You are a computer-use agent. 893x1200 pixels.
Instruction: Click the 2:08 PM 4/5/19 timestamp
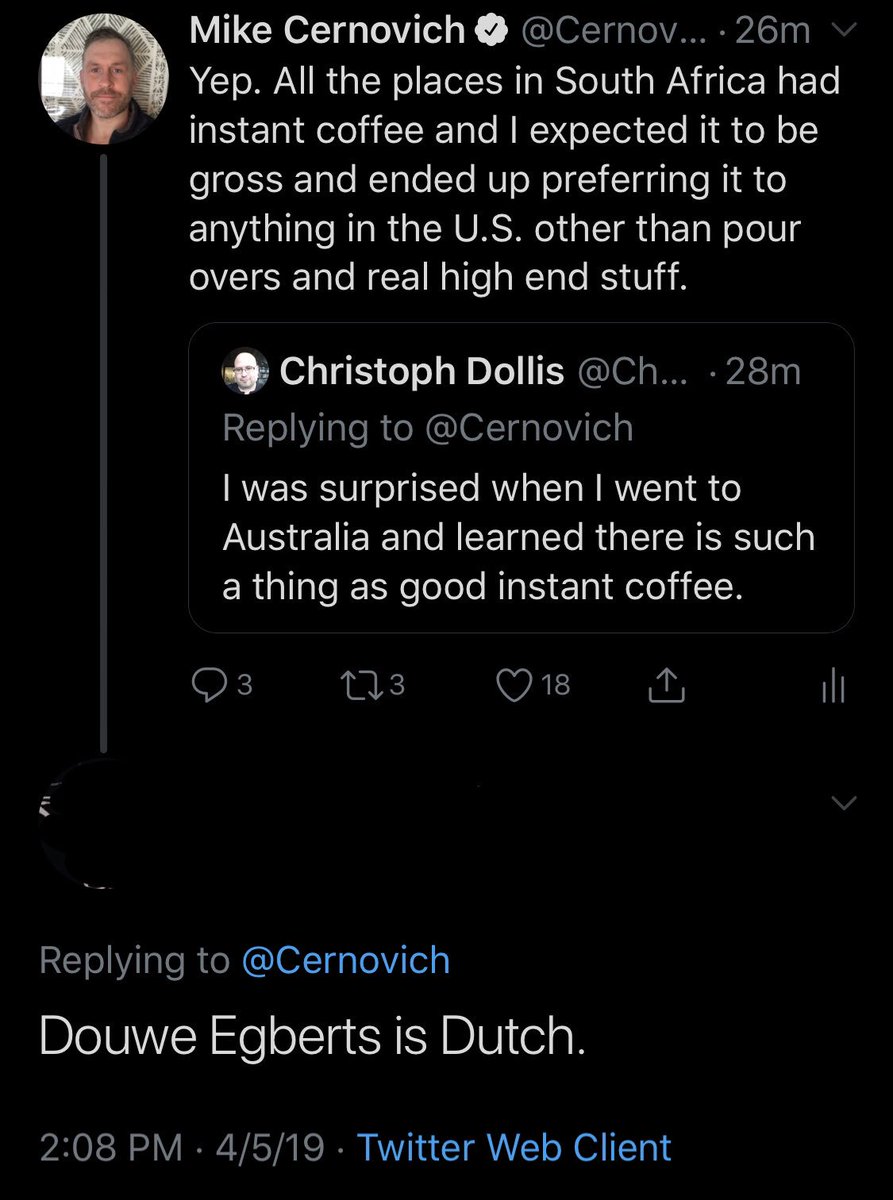181,1146
